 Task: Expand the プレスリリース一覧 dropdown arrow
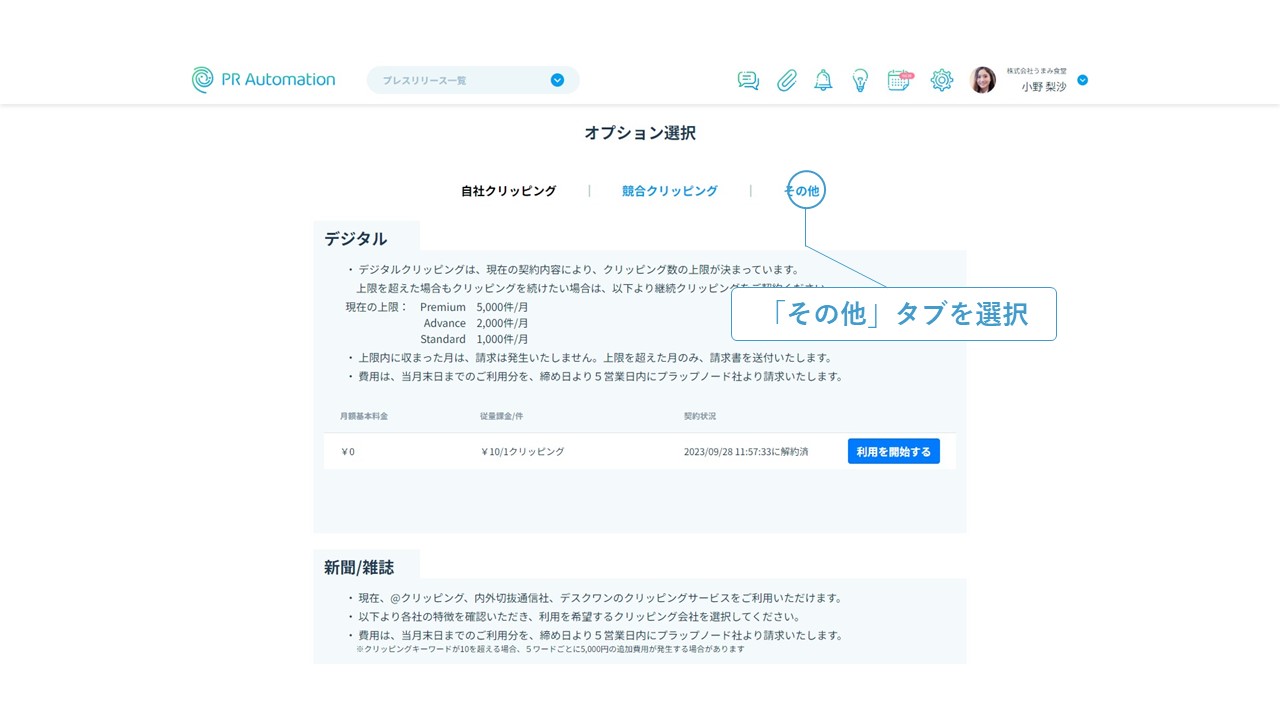[x=557, y=80]
